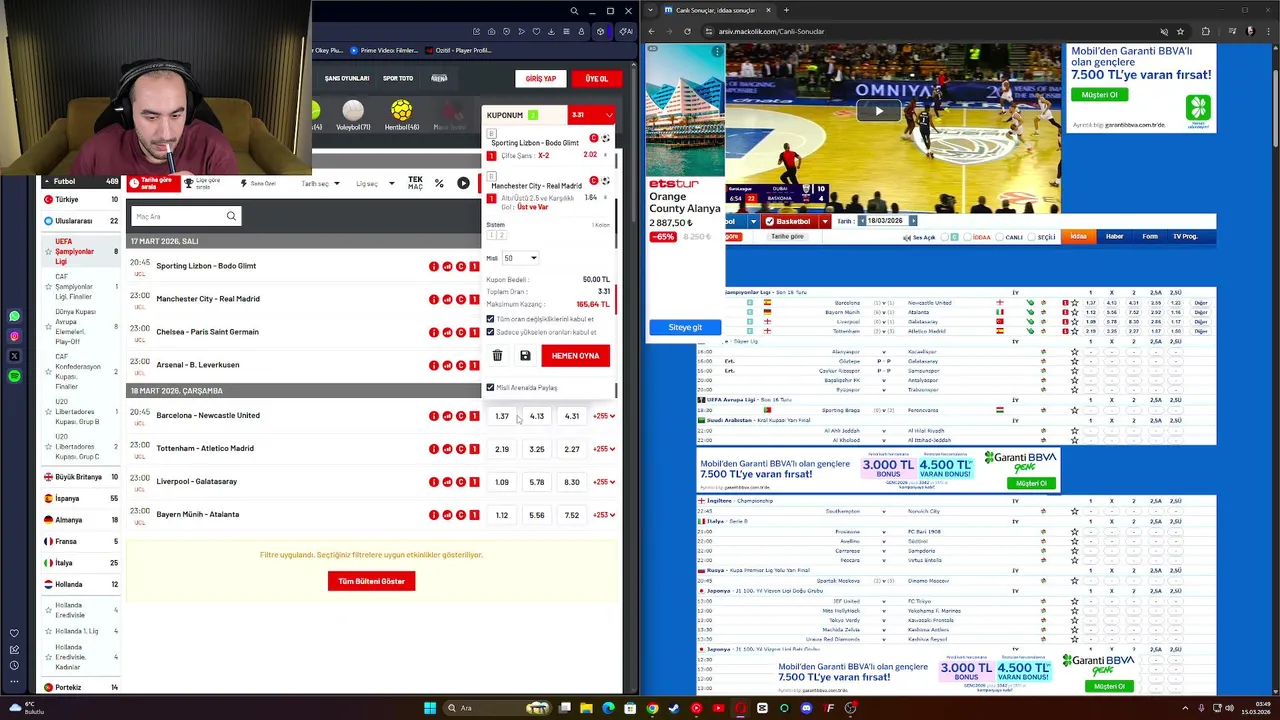This screenshot has width=1280, height=720.
Task: Expand +255 more bets for Barcelona - Newcastle United
Action: click(604, 416)
